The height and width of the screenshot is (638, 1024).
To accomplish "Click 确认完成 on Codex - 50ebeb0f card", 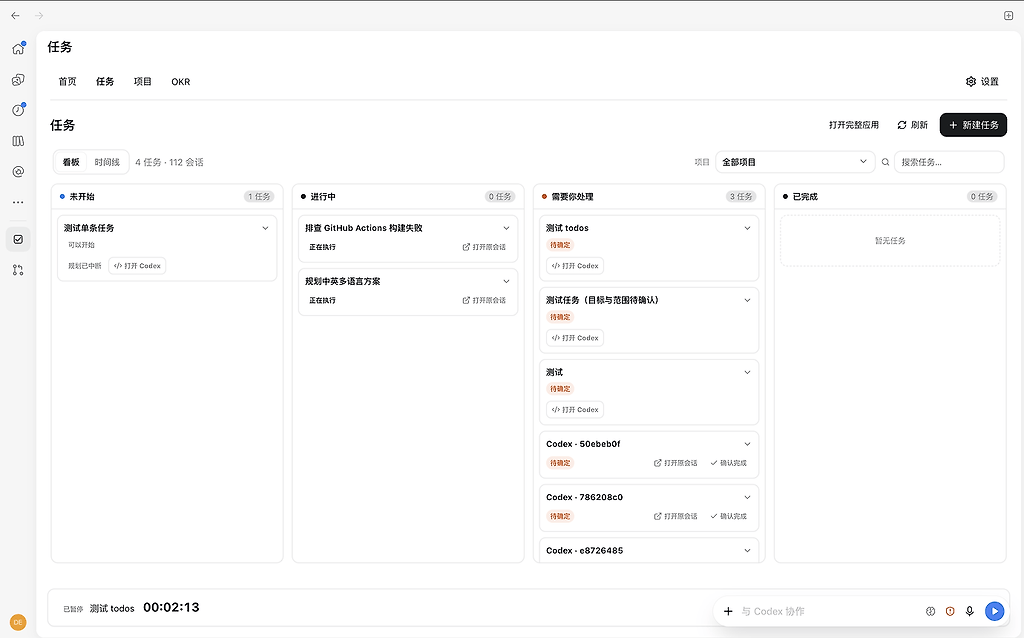I will pyautogui.click(x=728, y=463).
